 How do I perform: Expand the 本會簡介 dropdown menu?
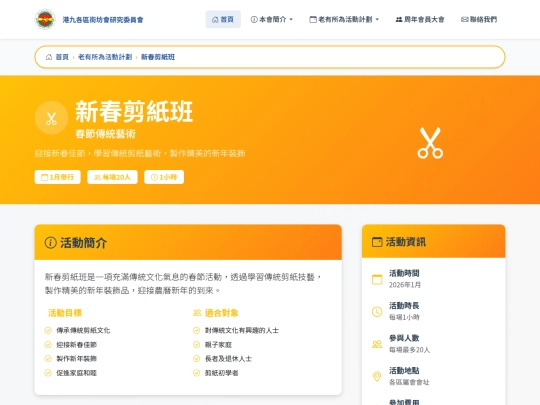(272, 19)
